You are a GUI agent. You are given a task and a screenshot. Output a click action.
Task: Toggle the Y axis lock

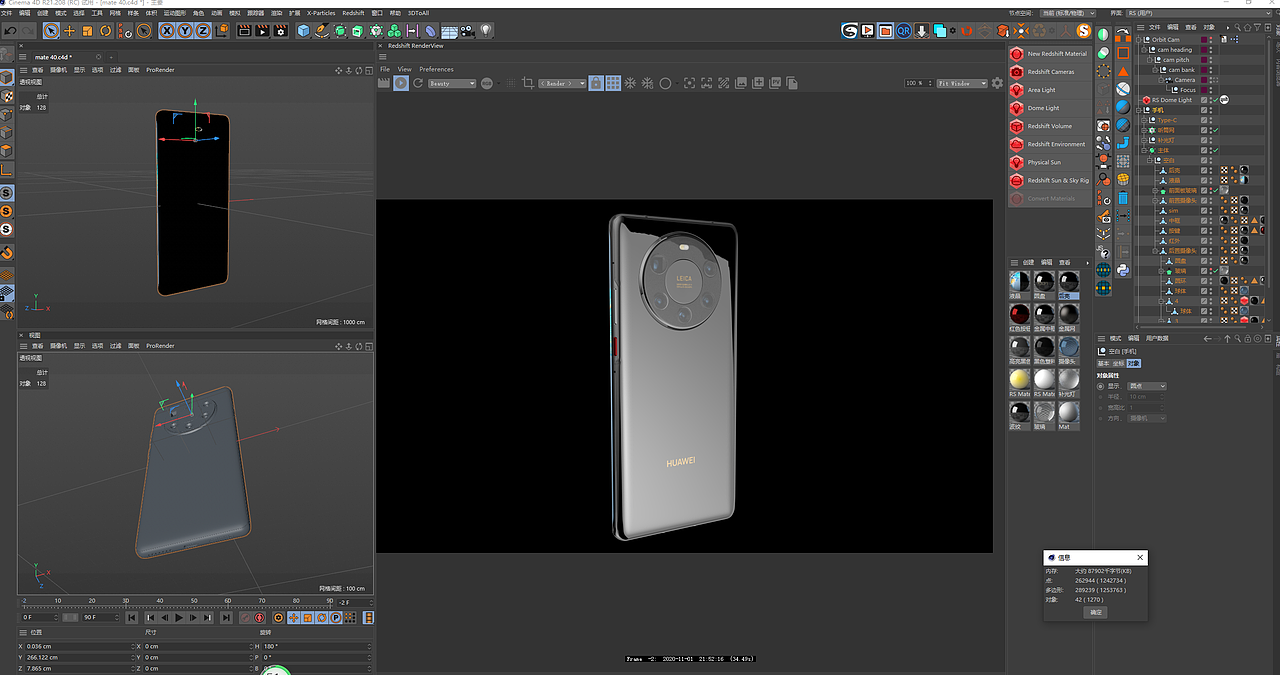pos(186,31)
